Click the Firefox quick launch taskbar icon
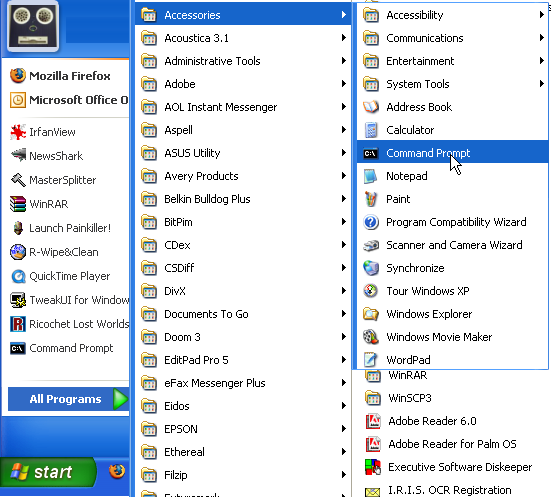The image size is (551, 497). coord(117,471)
